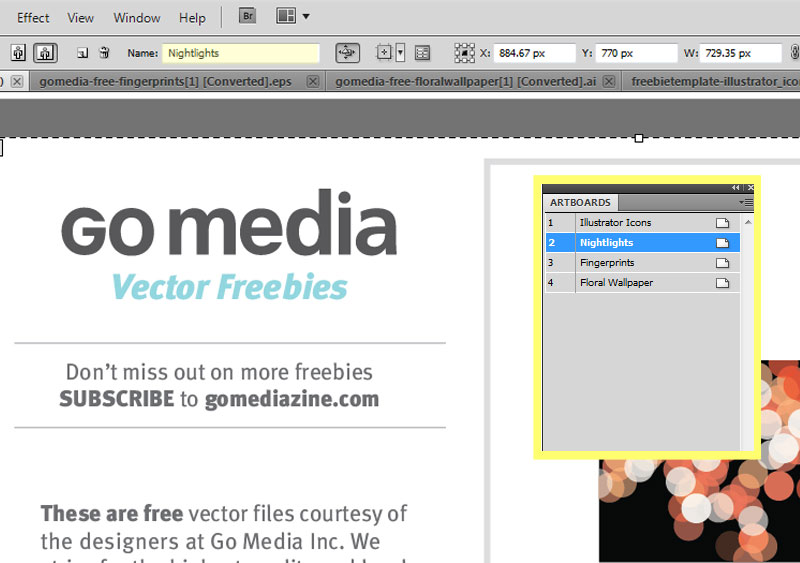Switch to freebietemplate-illustrator_icons tab

coord(715,82)
